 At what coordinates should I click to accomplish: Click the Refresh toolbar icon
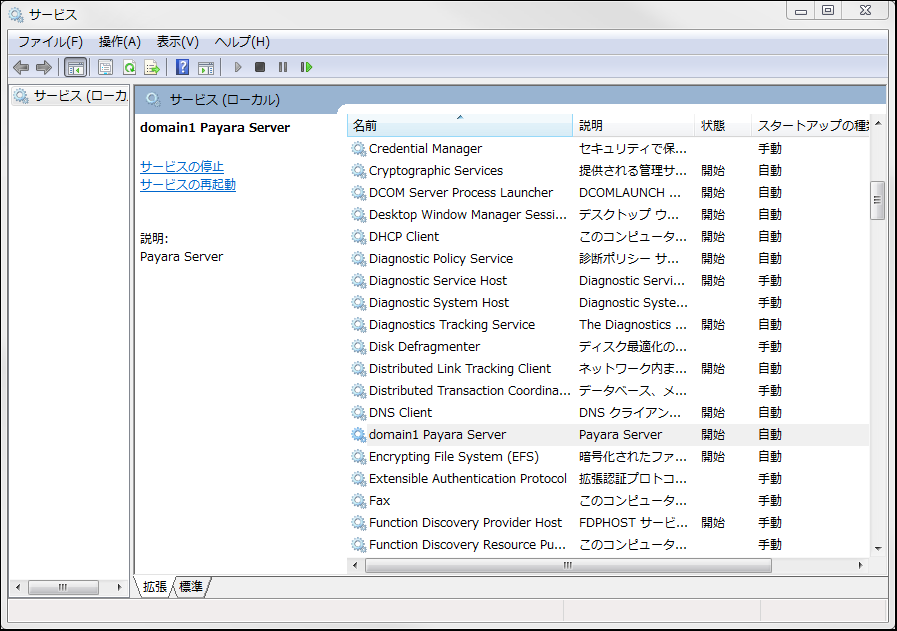[x=129, y=67]
